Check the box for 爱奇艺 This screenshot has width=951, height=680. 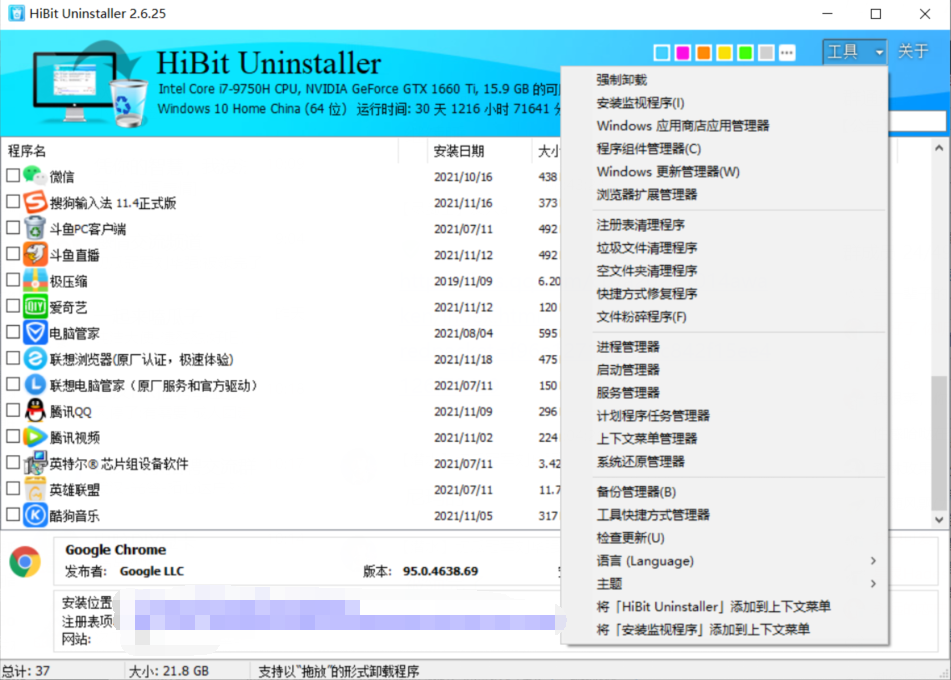tap(13, 306)
